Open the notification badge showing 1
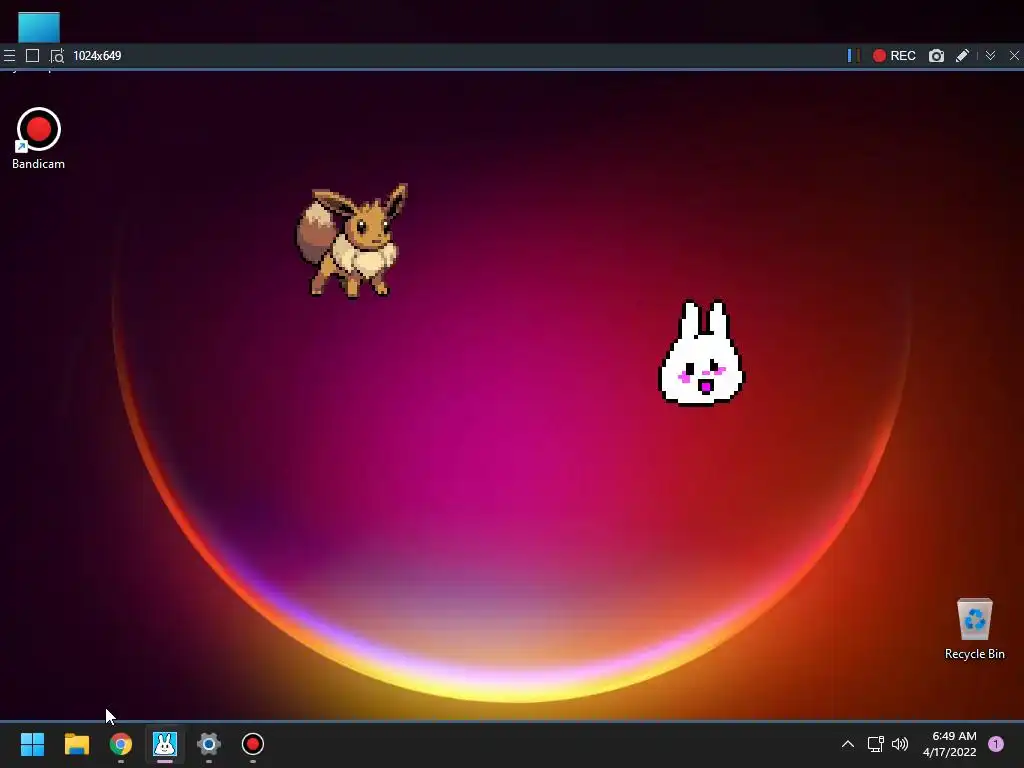 [x=996, y=744]
